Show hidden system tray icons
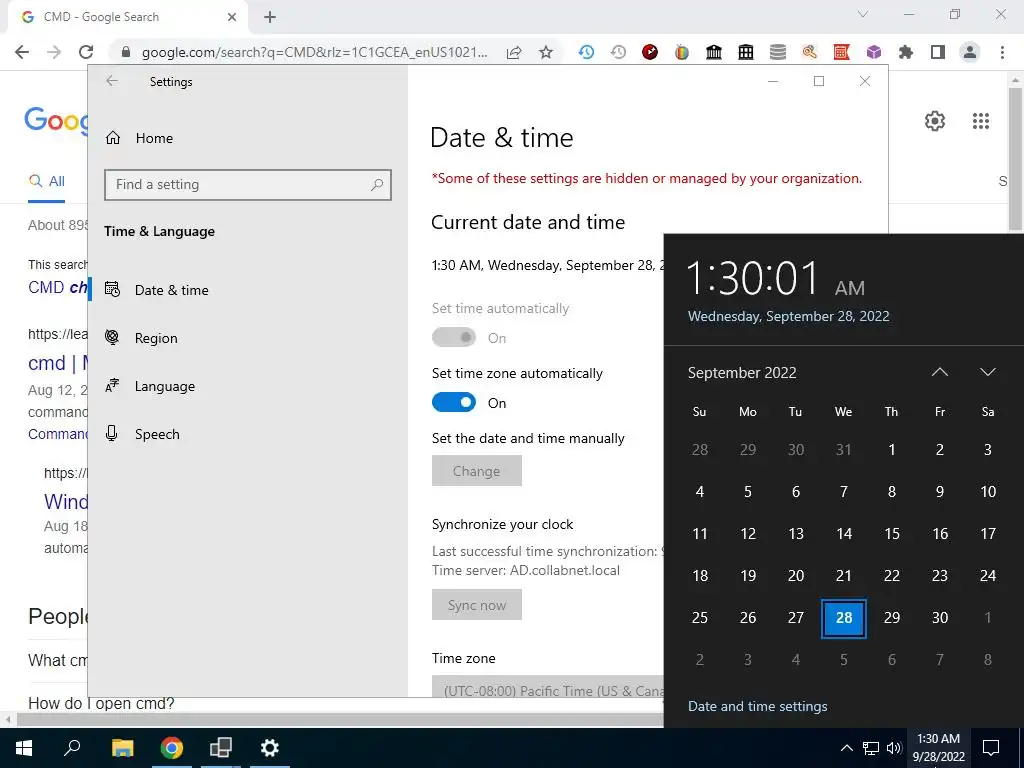 click(846, 748)
